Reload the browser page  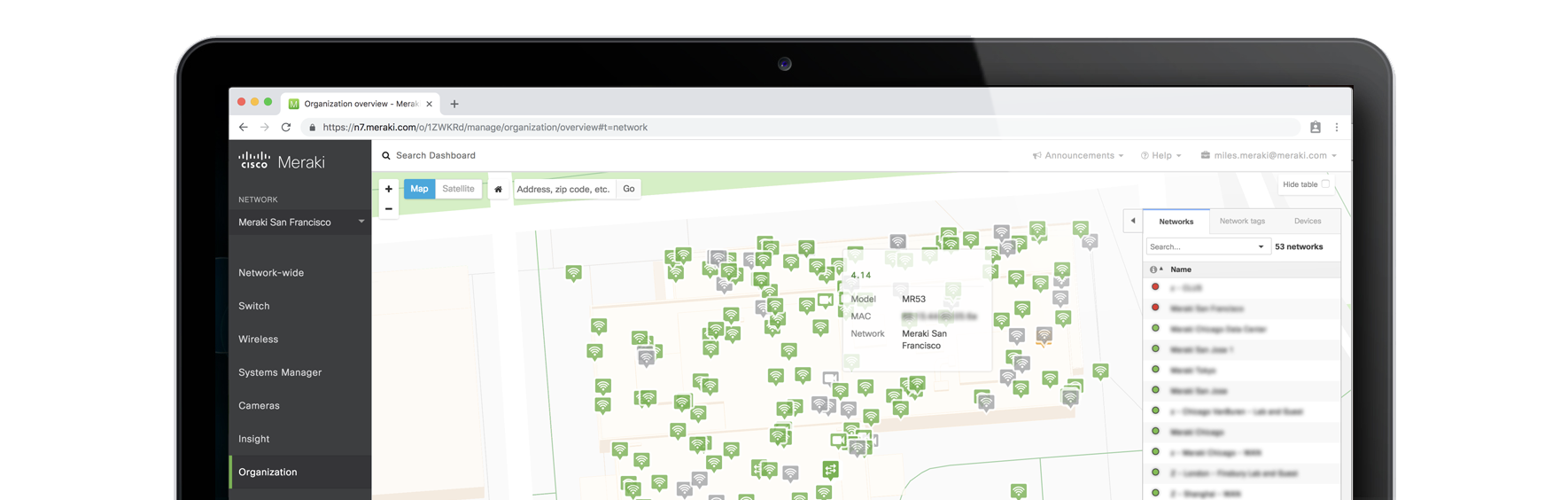point(285,128)
